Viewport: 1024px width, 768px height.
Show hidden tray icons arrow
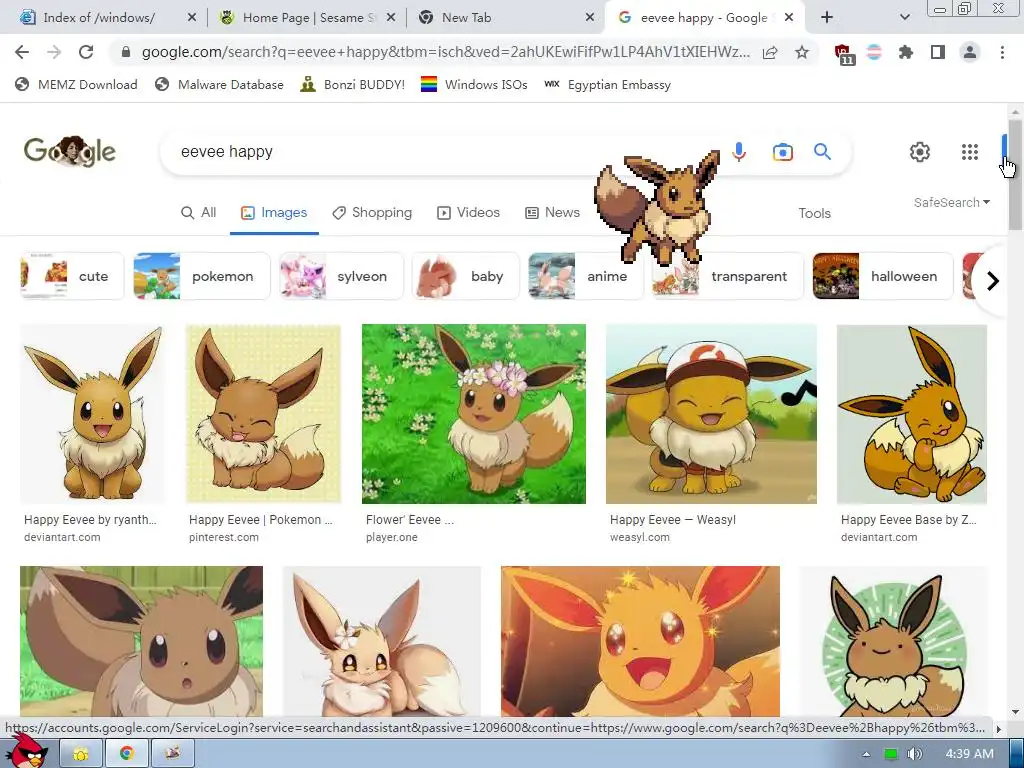866,754
